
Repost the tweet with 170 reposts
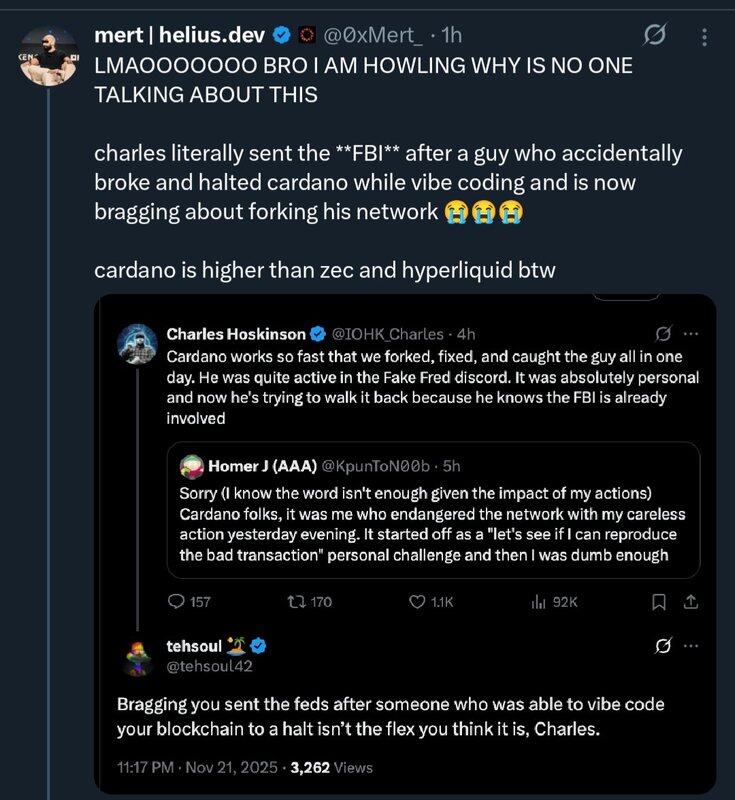(x=297, y=601)
